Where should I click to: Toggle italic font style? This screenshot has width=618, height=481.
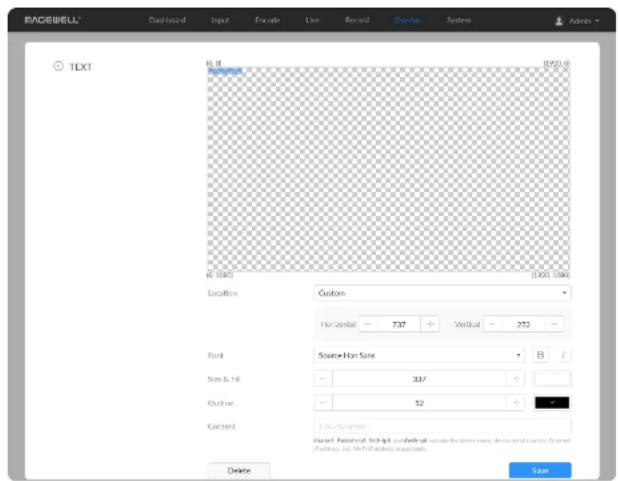point(563,355)
